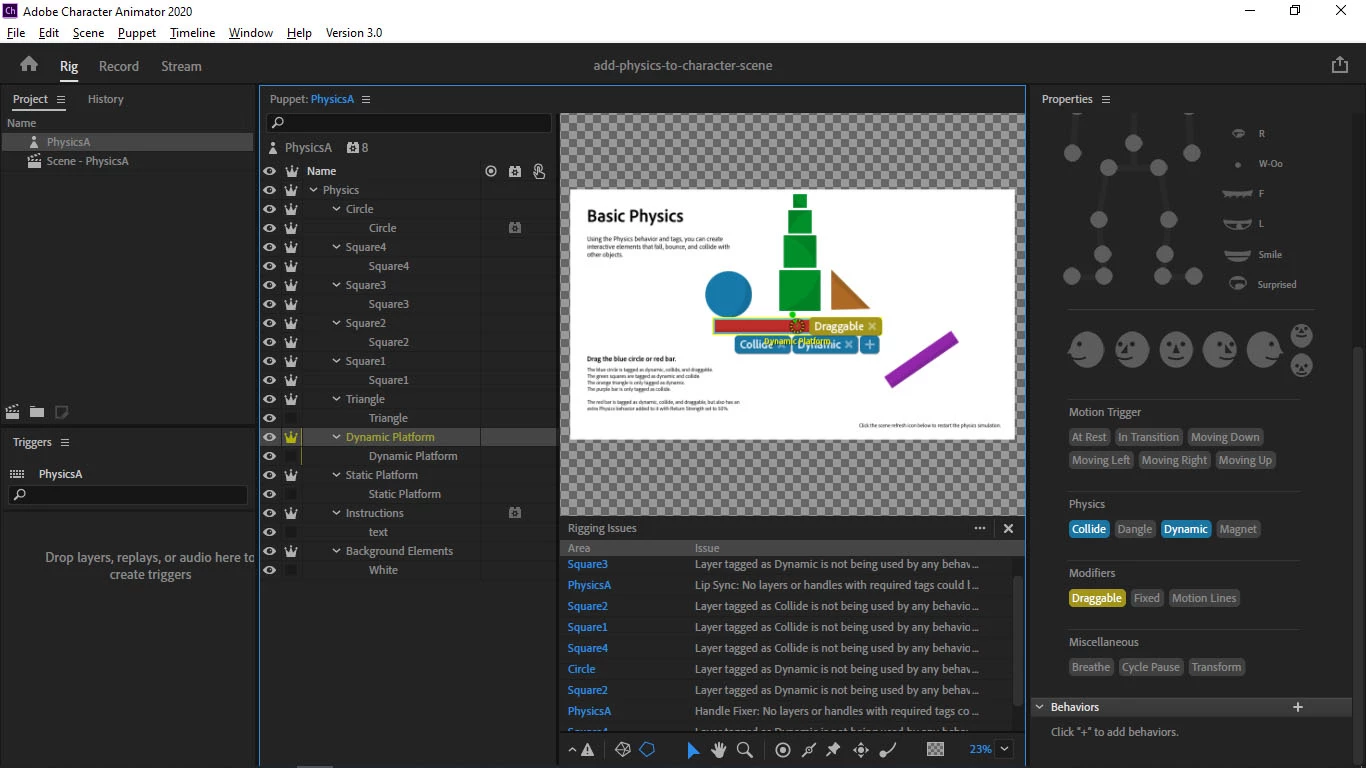
Task: Toggle visibility of Static Platform group
Action: (269, 475)
